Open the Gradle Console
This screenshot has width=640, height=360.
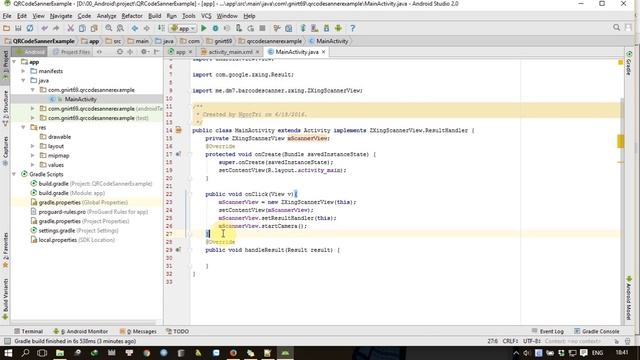(x=597, y=331)
